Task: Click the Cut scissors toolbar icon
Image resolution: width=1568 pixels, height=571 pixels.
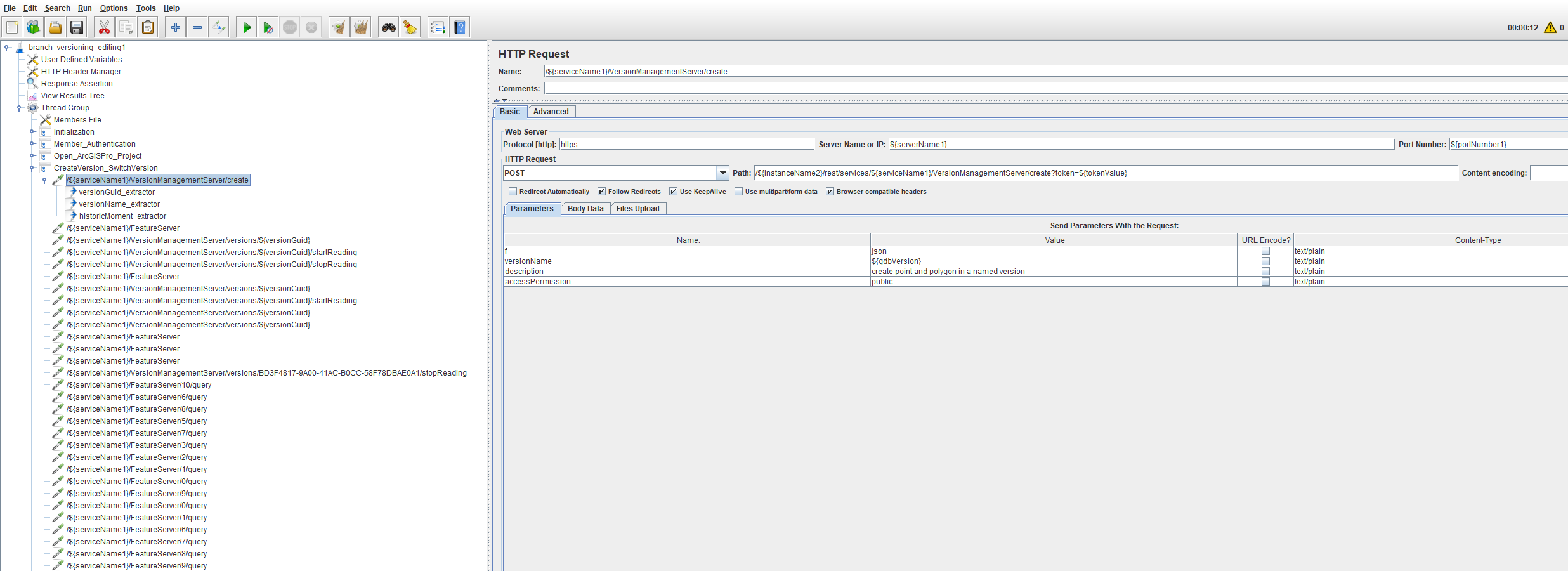Action: click(105, 27)
